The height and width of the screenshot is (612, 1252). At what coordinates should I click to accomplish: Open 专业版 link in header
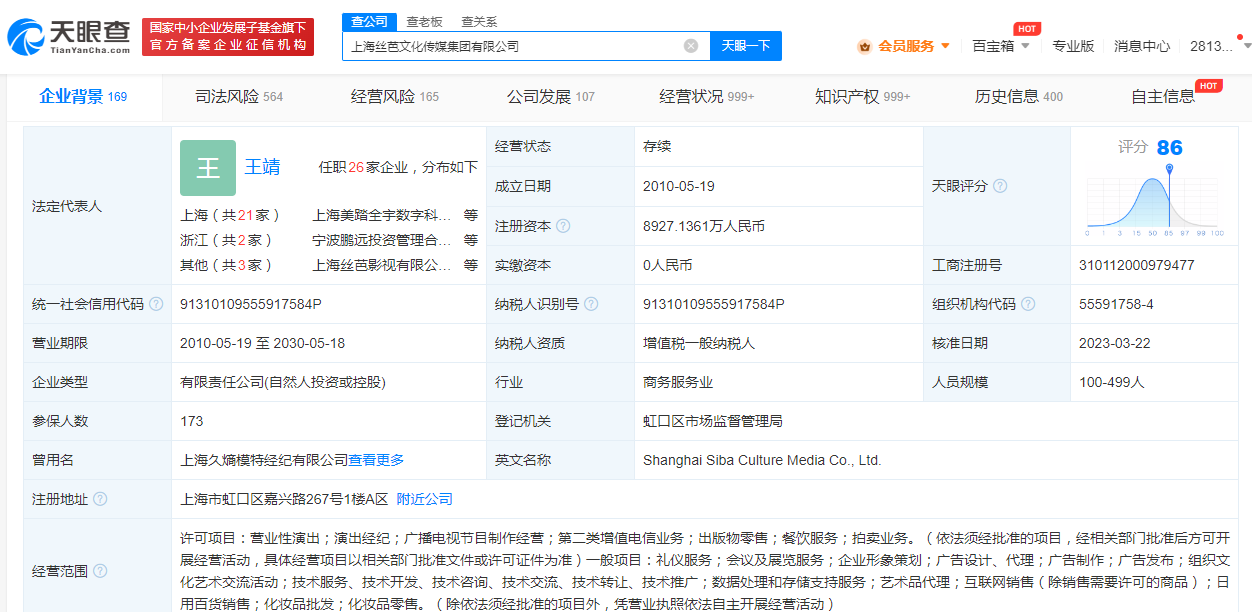(x=1073, y=46)
